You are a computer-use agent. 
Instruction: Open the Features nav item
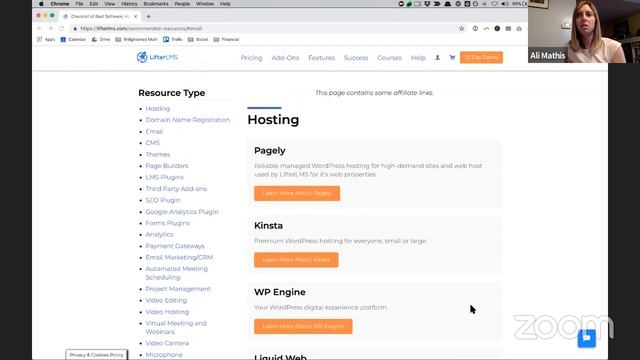coord(322,58)
